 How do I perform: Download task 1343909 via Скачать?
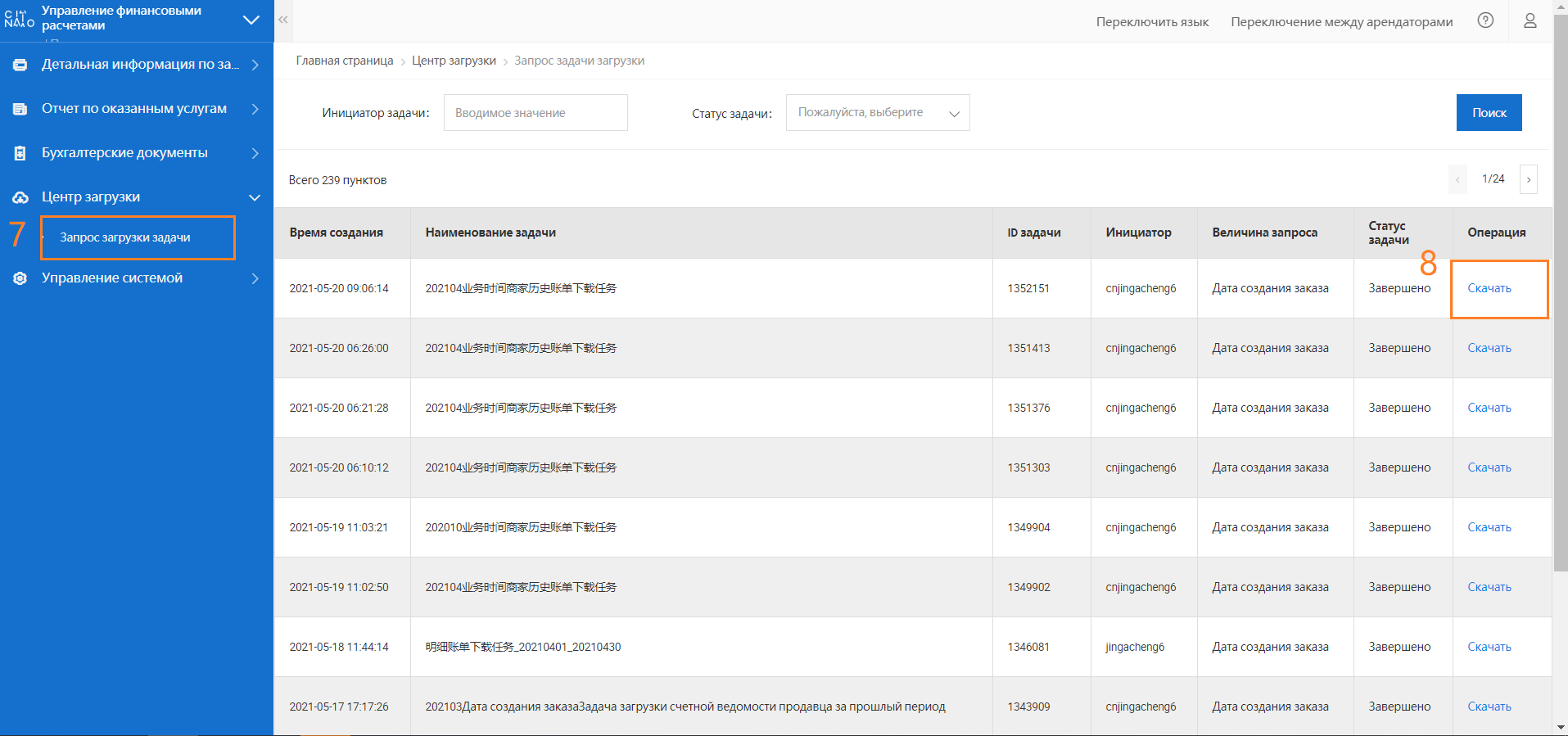tap(1489, 707)
